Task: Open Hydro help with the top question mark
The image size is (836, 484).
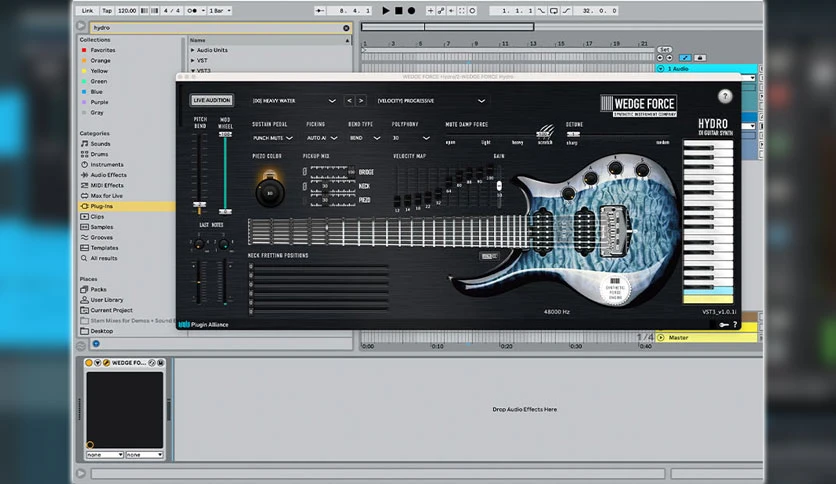Action: 725,96
